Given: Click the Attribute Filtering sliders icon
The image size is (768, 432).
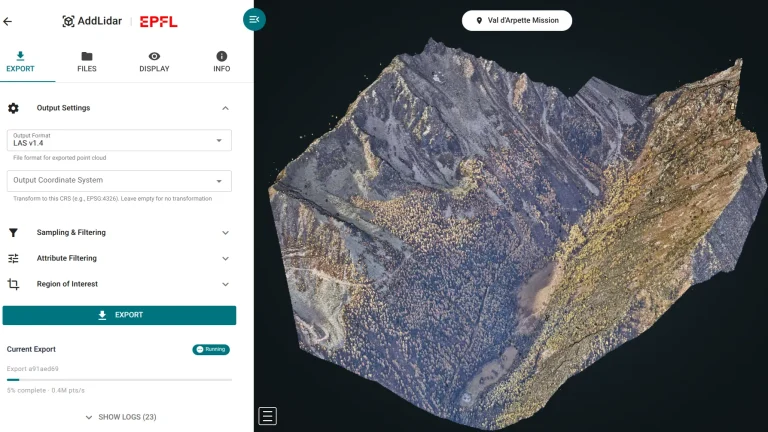Looking at the screenshot, I should pos(13,258).
